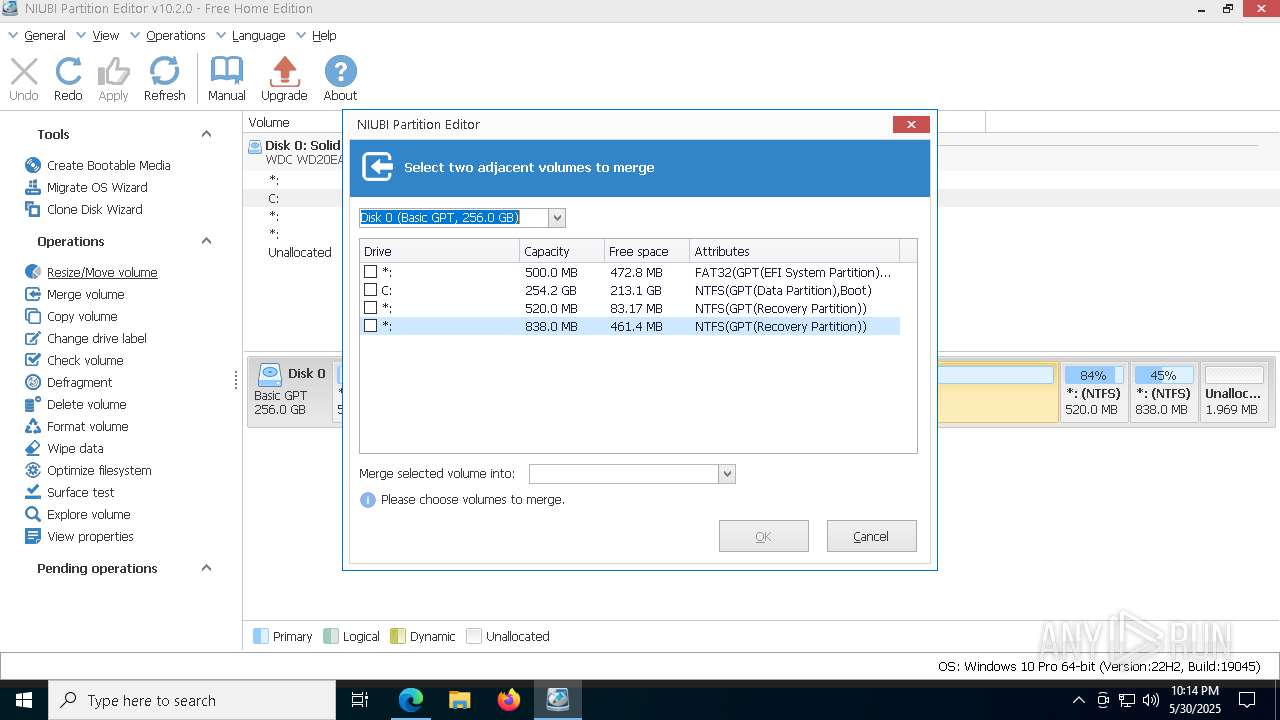Open the About question-mark icon
1280x720 pixels.
coord(340,72)
